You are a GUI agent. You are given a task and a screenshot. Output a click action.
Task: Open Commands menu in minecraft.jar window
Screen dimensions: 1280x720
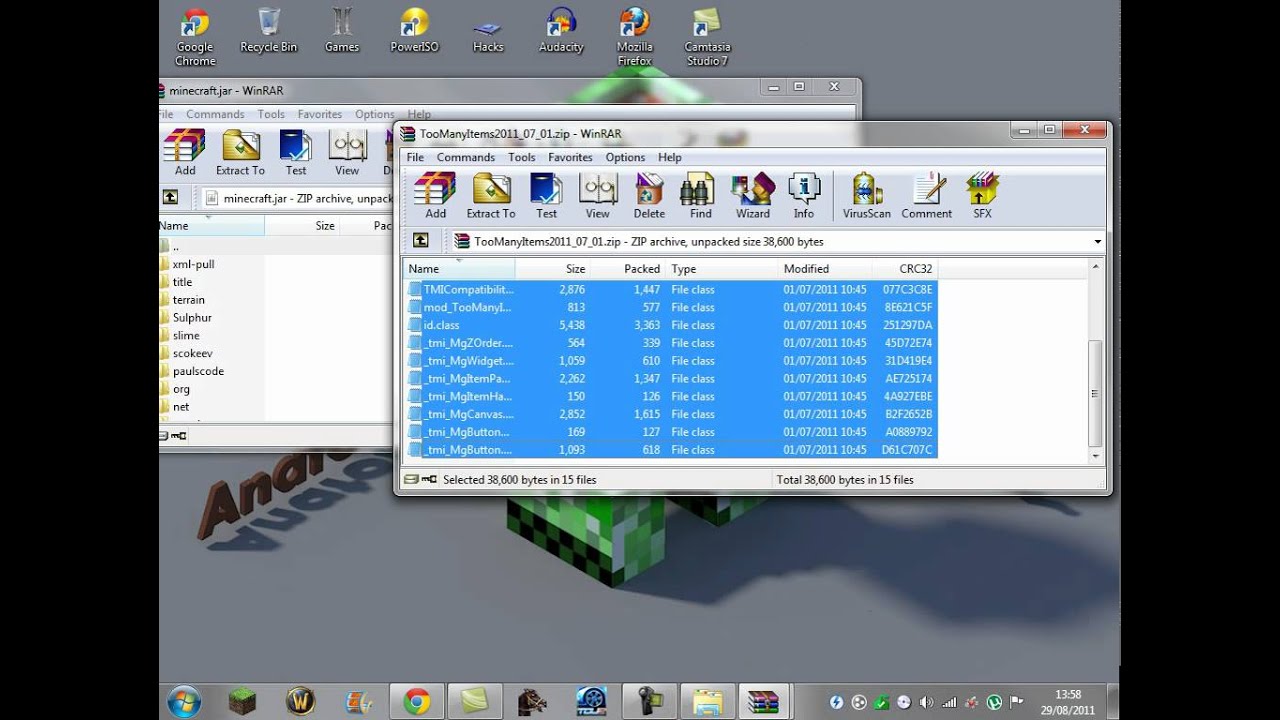tap(215, 114)
